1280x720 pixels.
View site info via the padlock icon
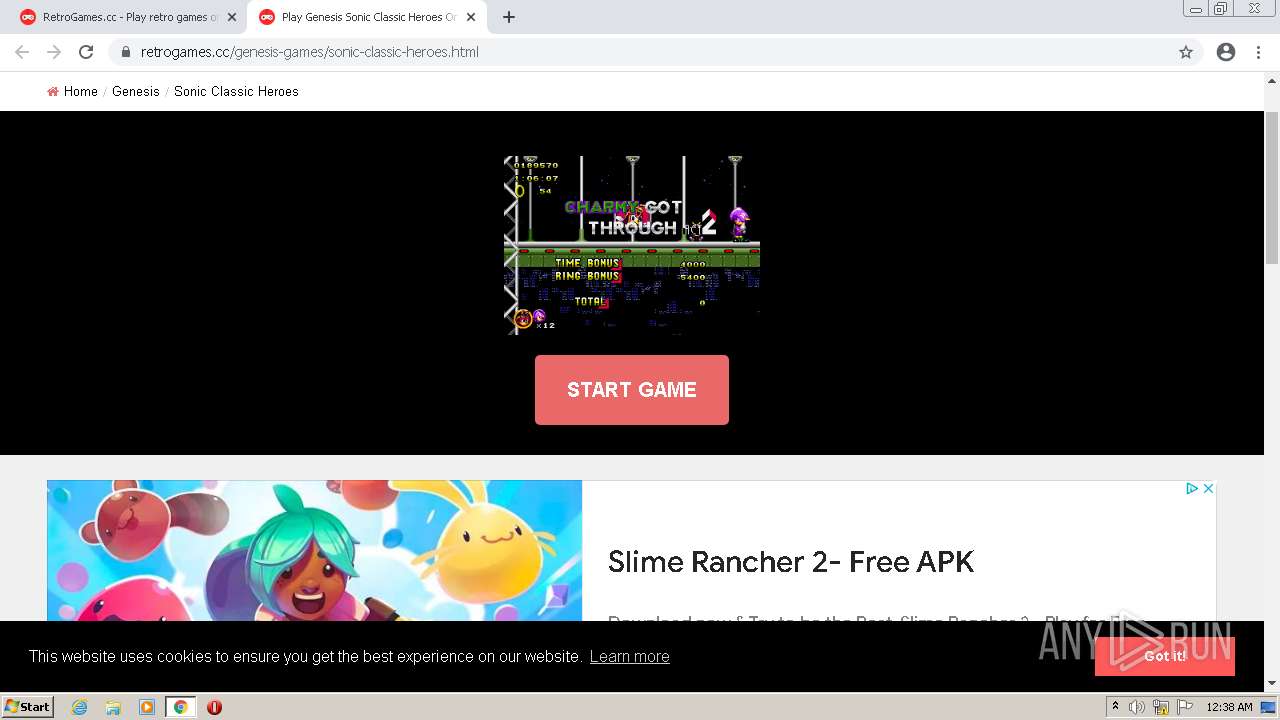pyautogui.click(x=126, y=52)
